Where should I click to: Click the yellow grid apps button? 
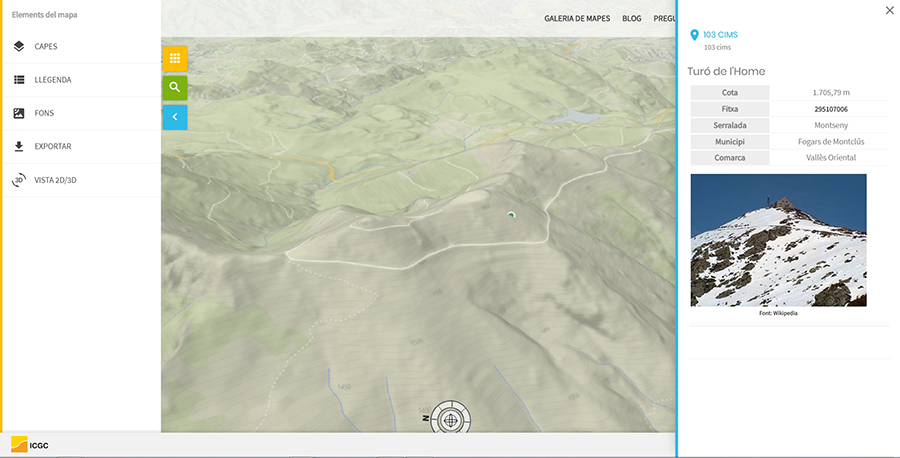click(175, 59)
